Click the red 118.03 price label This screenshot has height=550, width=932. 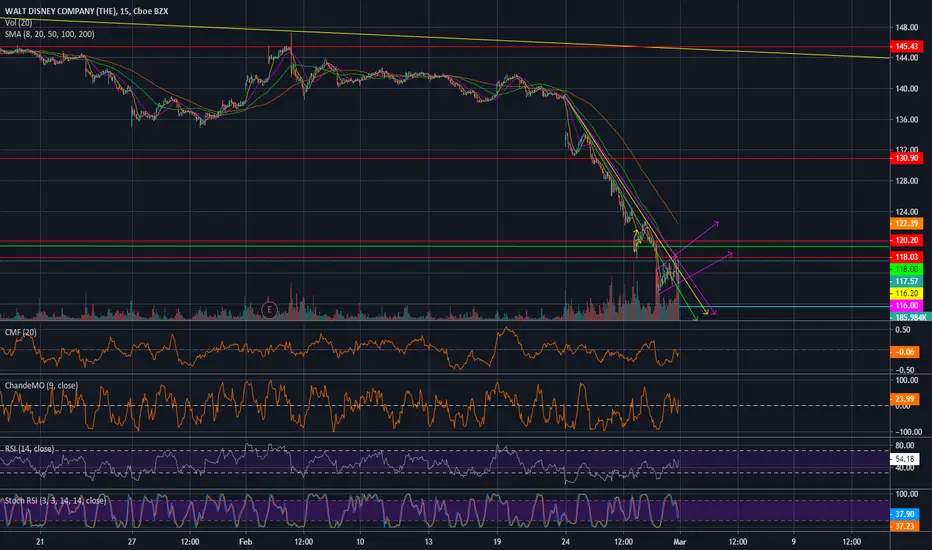point(906,257)
